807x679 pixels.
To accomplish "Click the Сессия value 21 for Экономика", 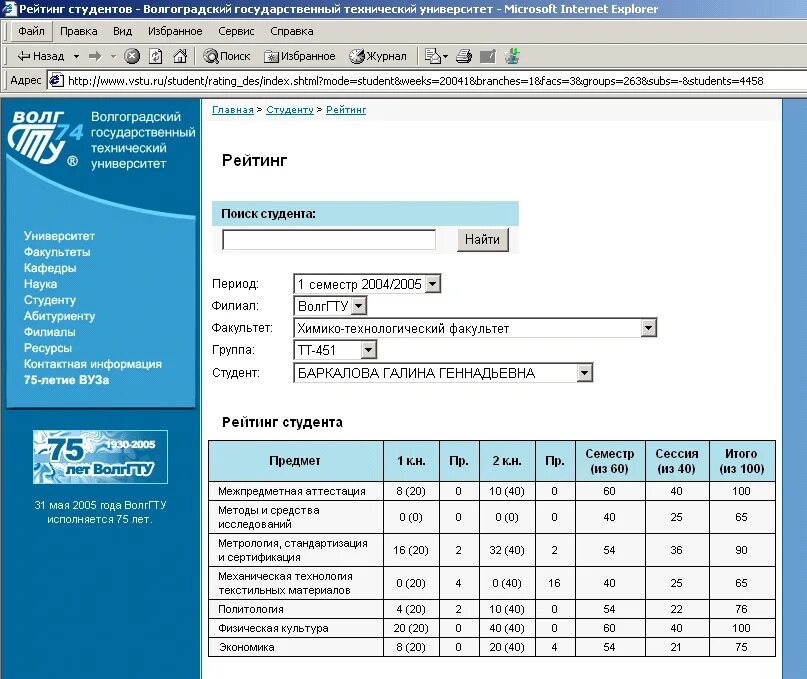I will click(676, 647).
